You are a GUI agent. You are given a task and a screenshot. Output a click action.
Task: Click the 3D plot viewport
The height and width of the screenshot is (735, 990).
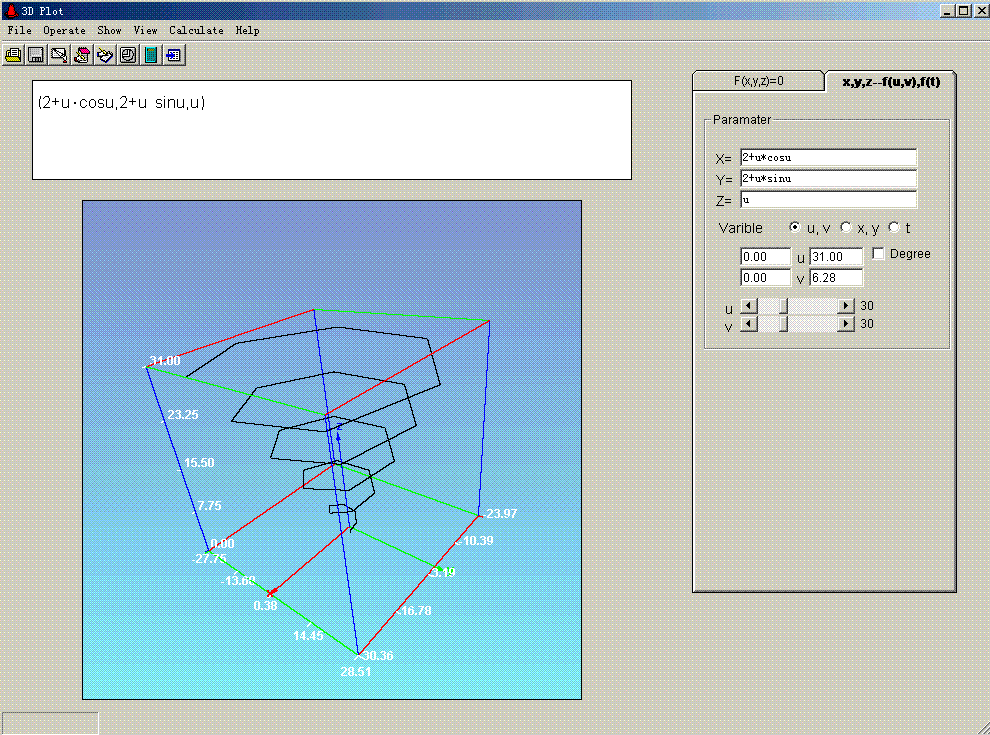pyautogui.click(x=332, y=450)
